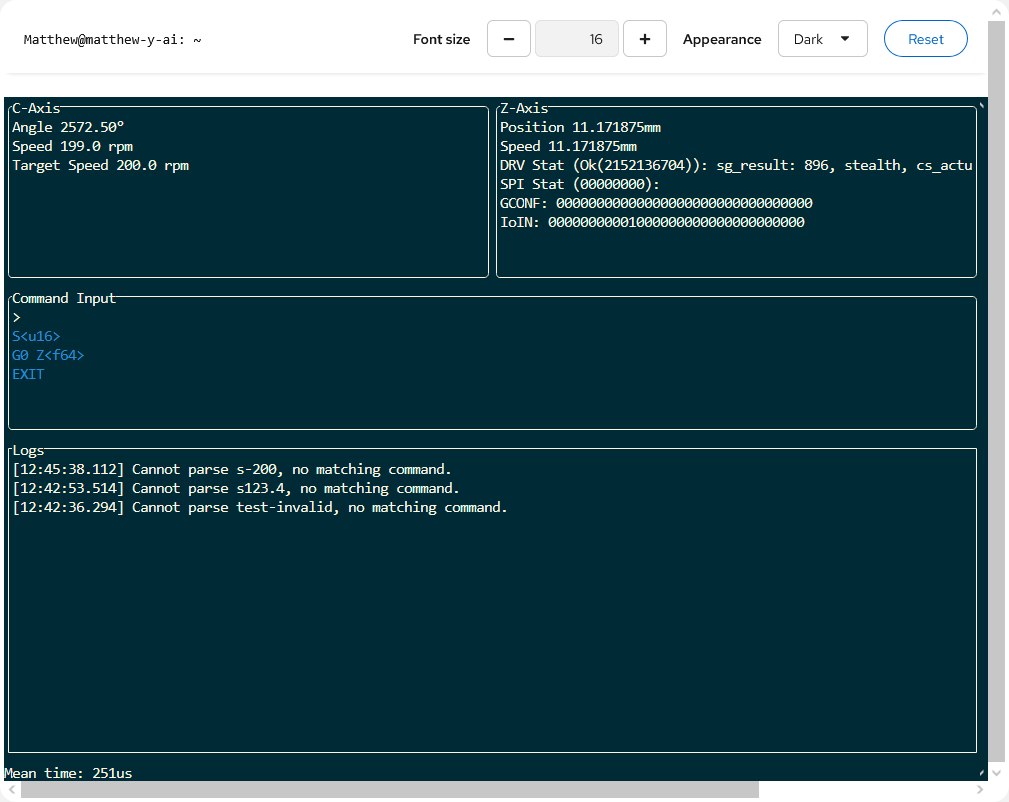The image size is (1009, 802).
Task: Select the G0 Z<f64> command suggestion
Action: [x=48, y=355]
